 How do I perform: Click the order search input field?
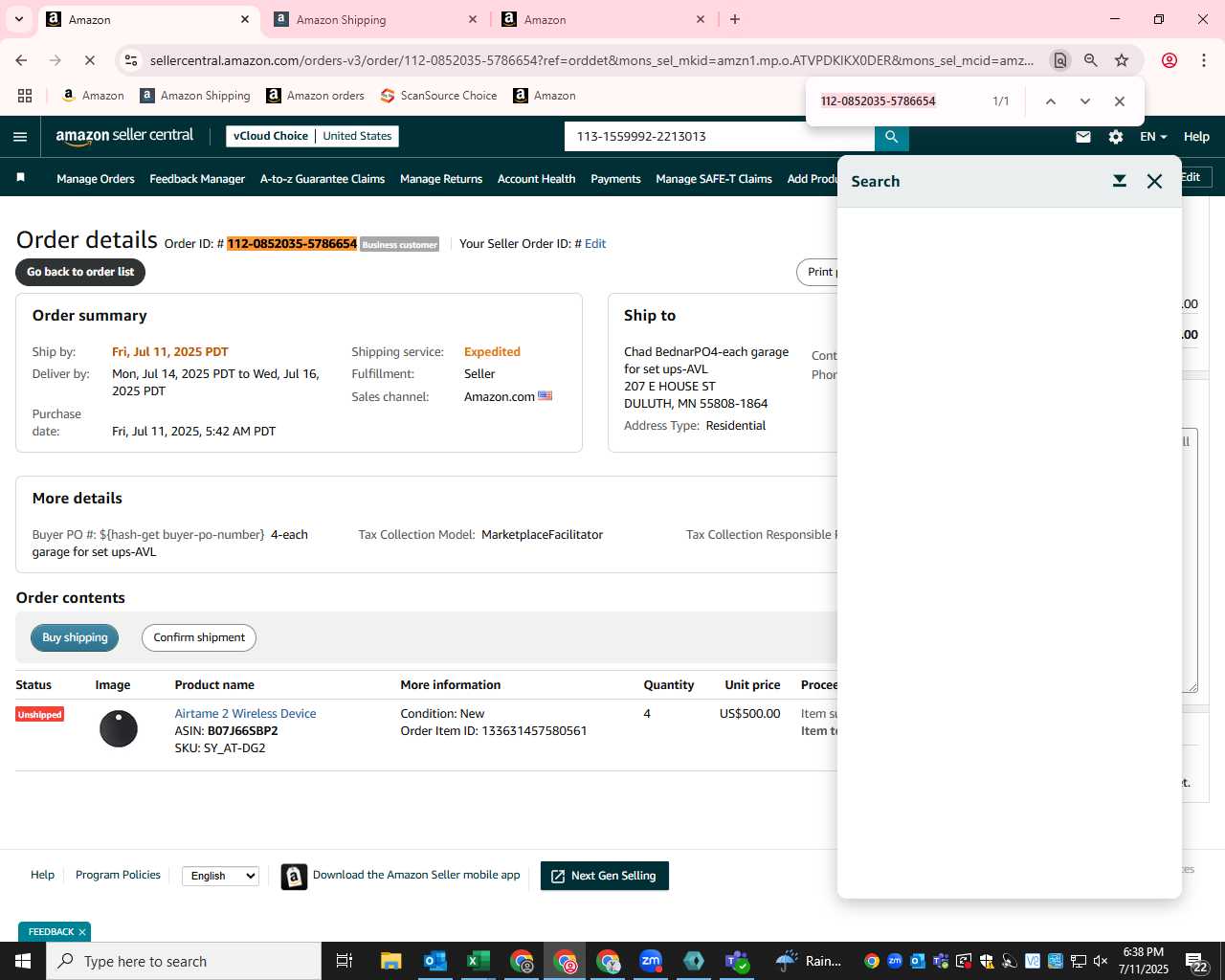[x=720, y=137]
